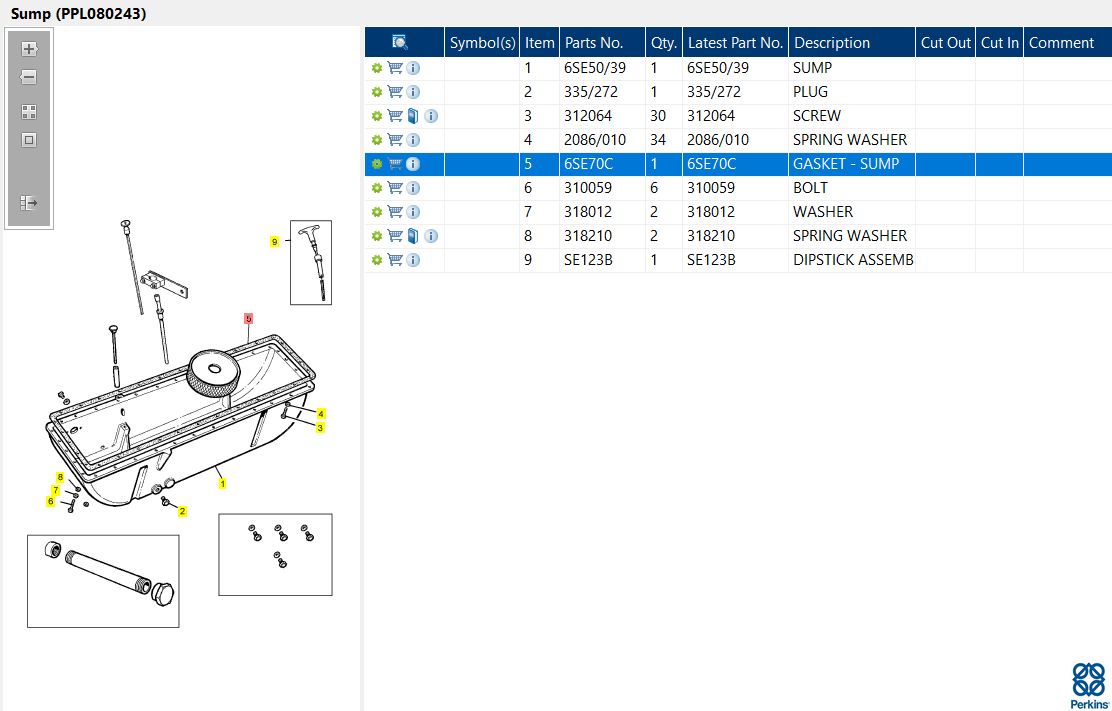Open the search filter icon in table header
The height and width of the screenshot is (711, 1112).
[x=400, y=43]
